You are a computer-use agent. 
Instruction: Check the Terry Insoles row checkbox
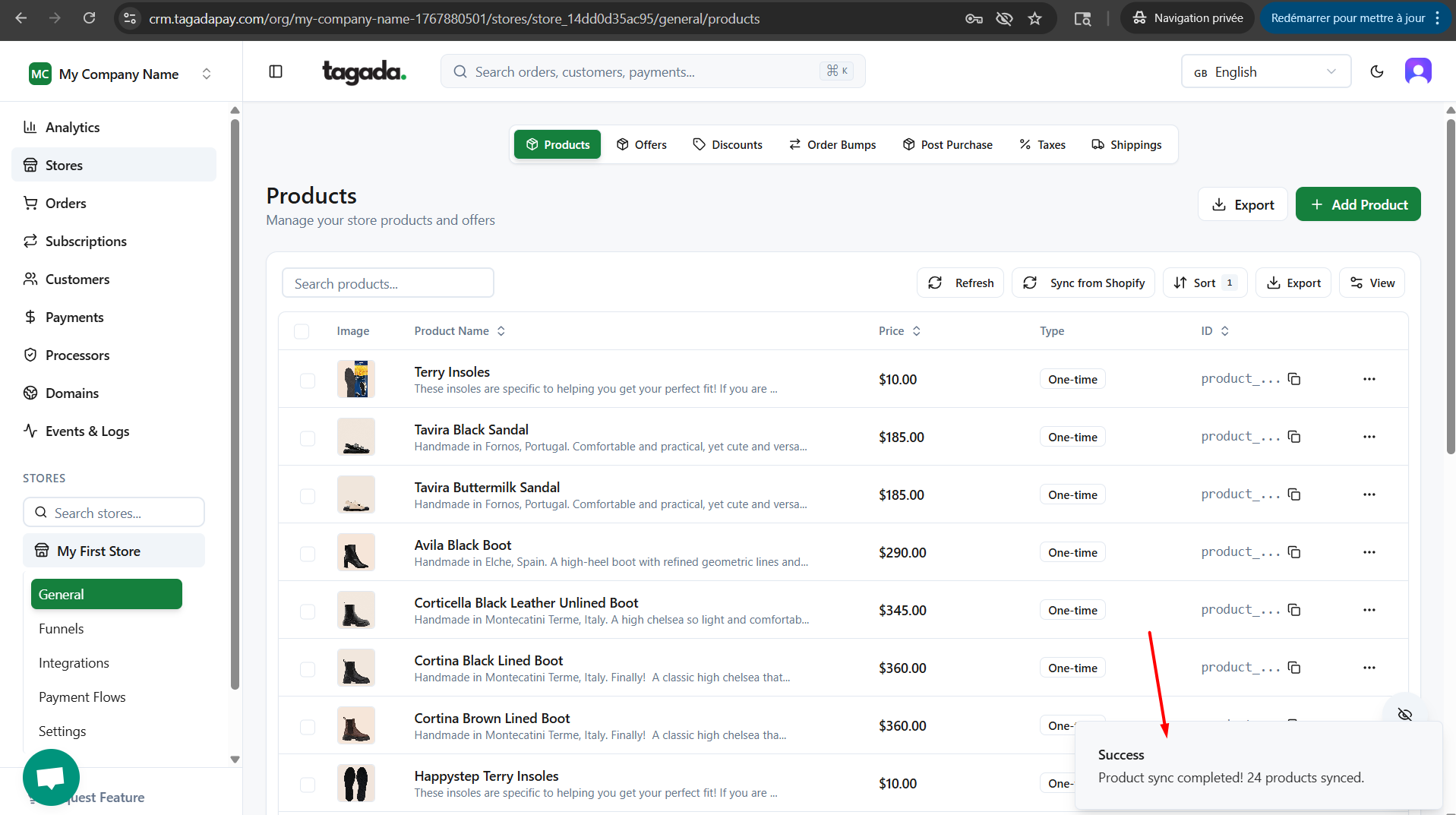click(x=308, y=380)
